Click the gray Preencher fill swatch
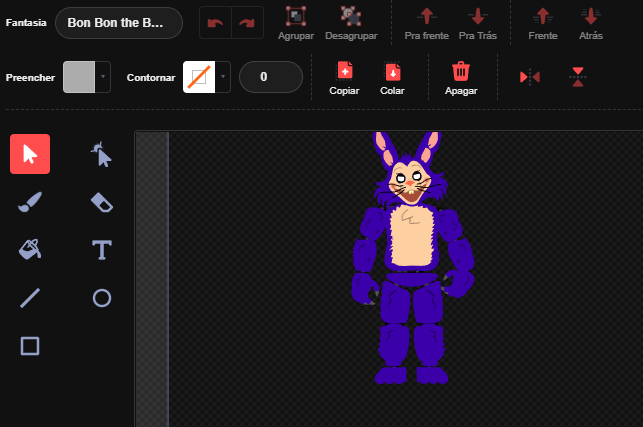 tap(79, 77)
